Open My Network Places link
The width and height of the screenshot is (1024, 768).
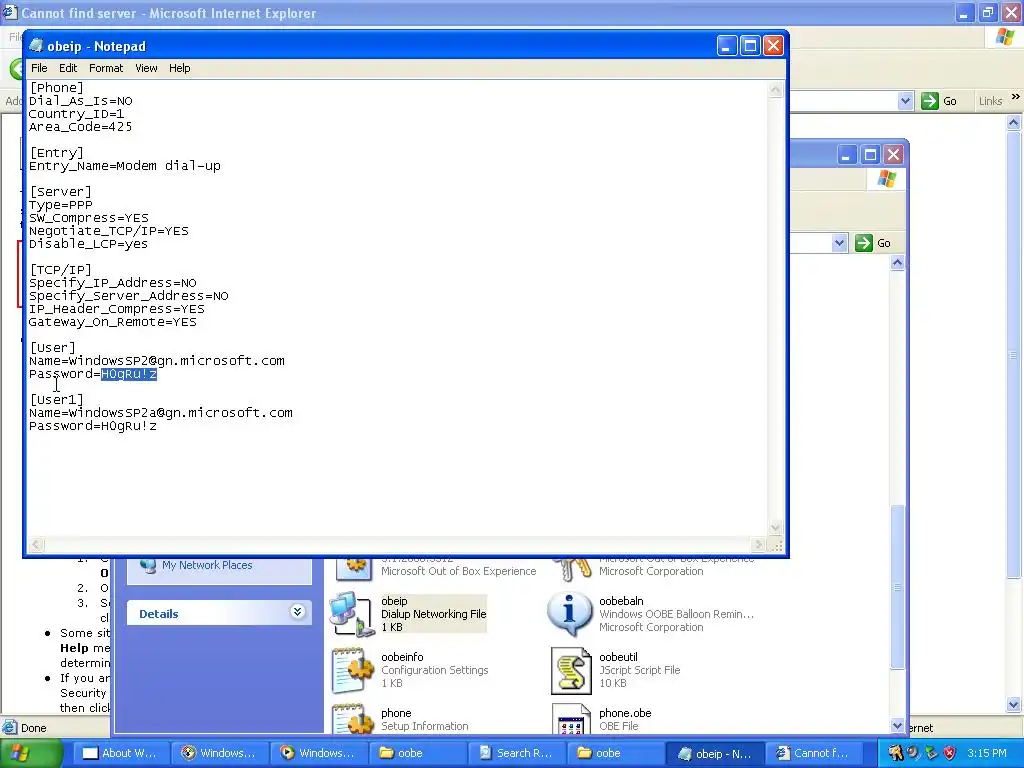pyautogui.click(x=207, y=565)
